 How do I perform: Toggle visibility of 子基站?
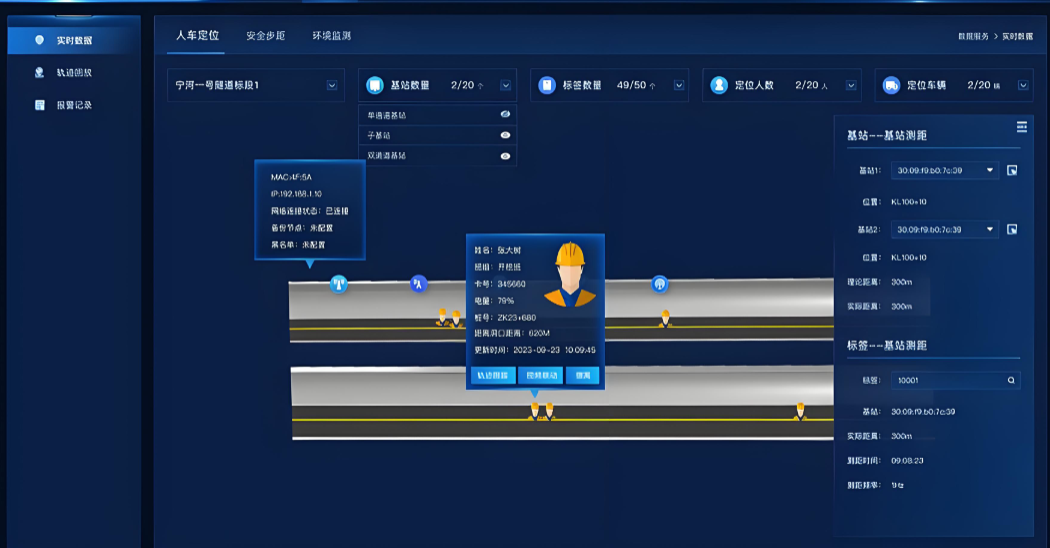[505, 135]
